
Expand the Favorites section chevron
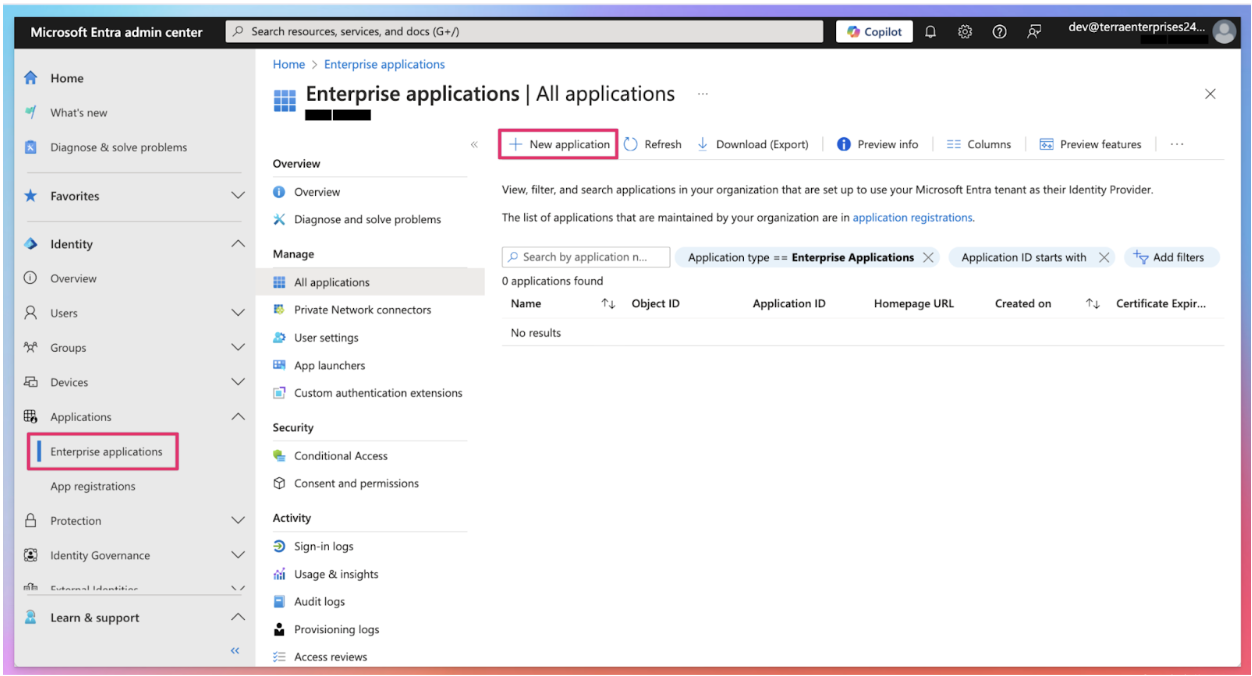coord(238,196)
